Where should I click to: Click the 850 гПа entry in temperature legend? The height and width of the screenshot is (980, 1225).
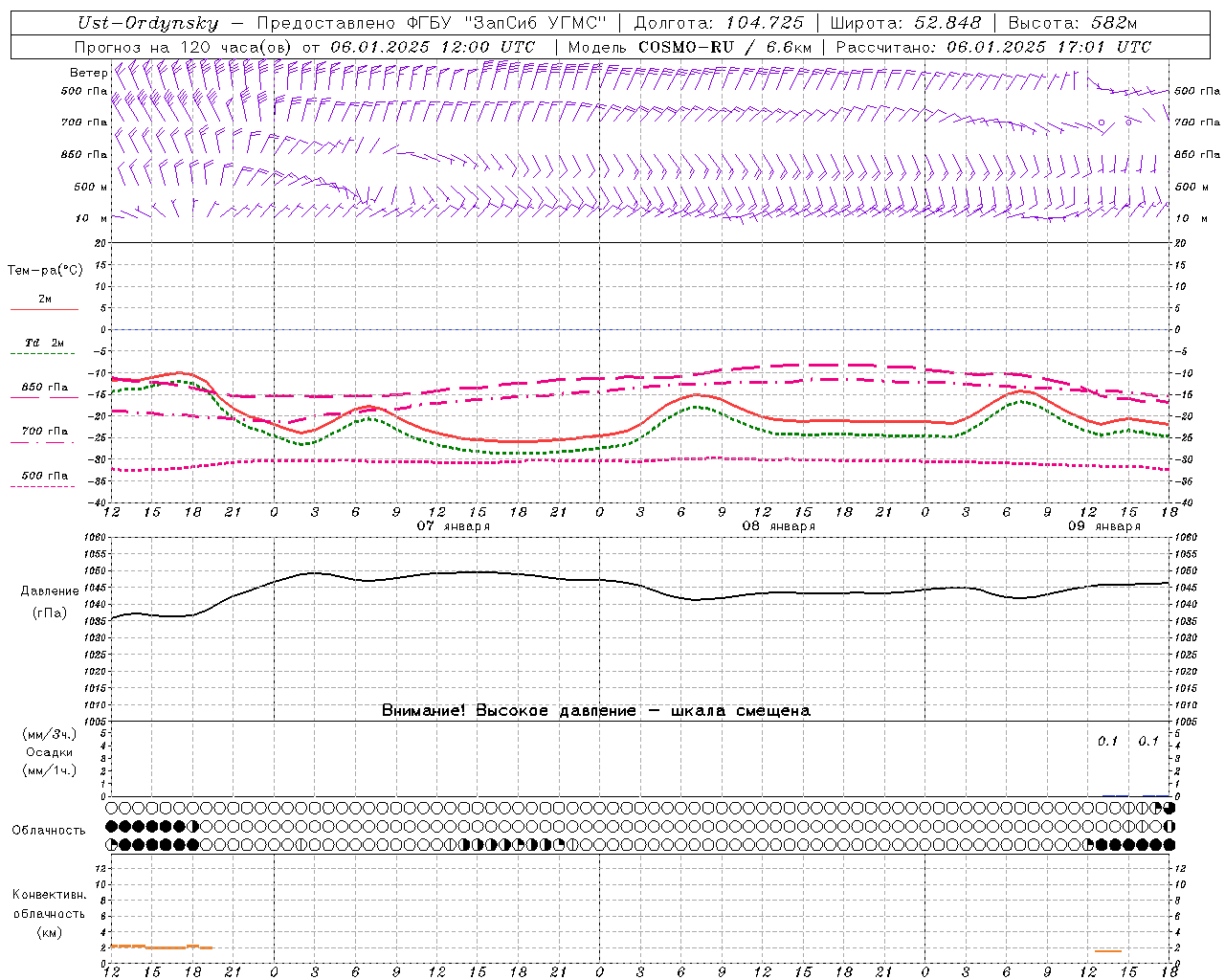(44, 388)
